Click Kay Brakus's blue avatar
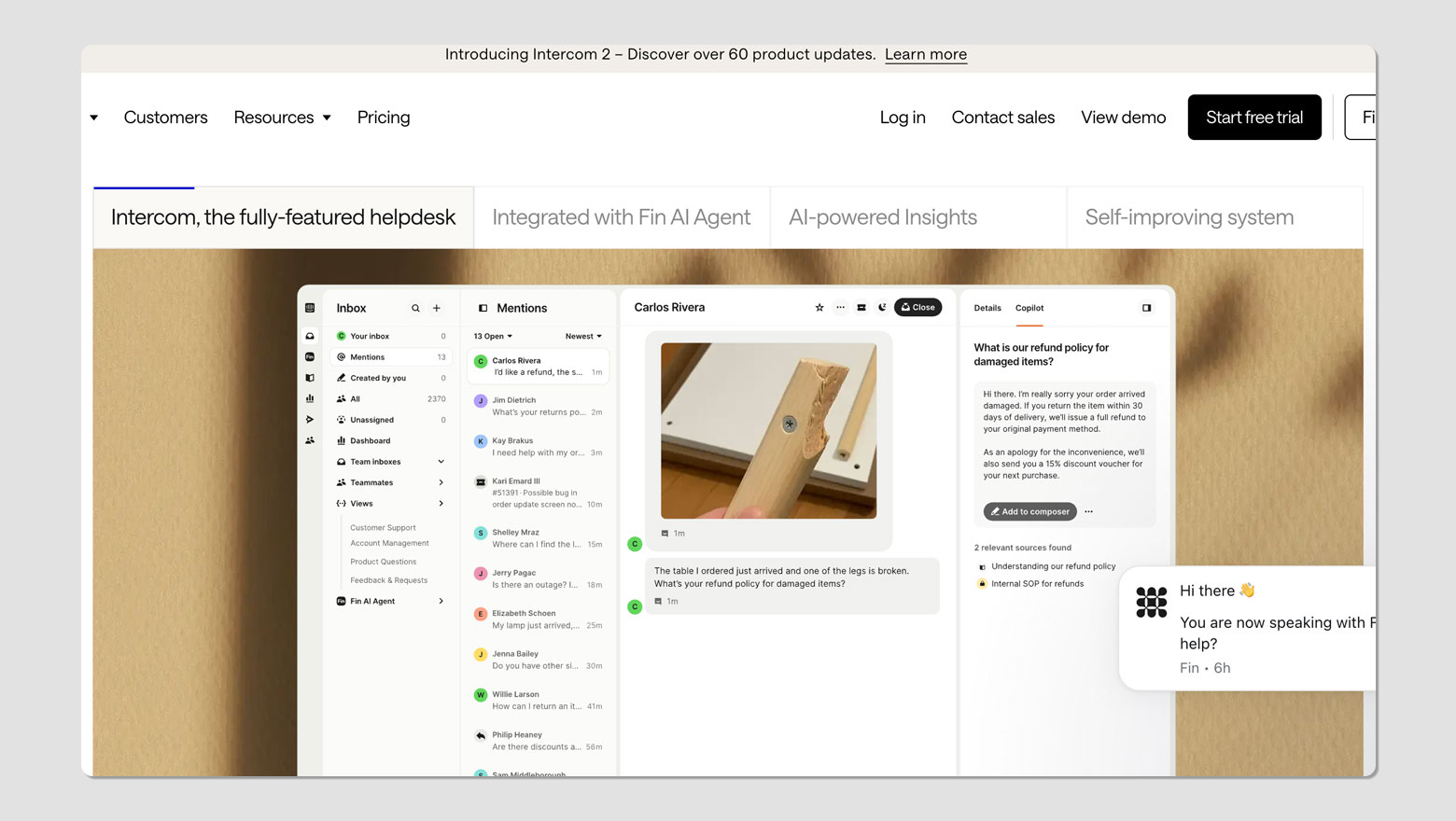 (x=481, y=441)
